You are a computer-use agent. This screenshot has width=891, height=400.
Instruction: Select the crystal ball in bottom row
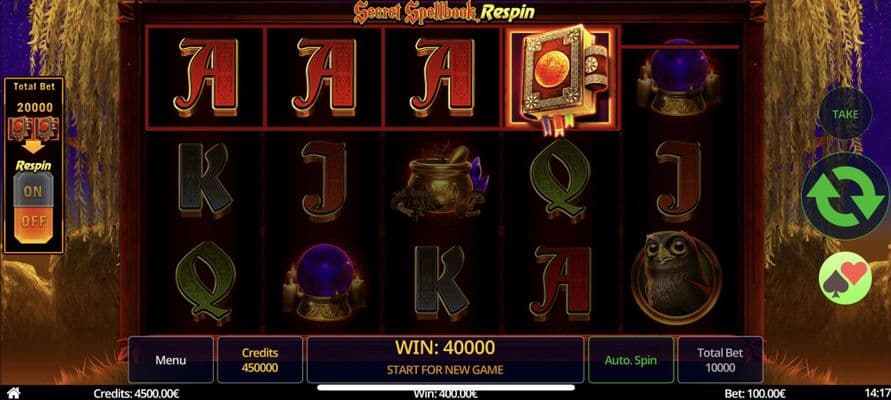(x=324, y=282)
